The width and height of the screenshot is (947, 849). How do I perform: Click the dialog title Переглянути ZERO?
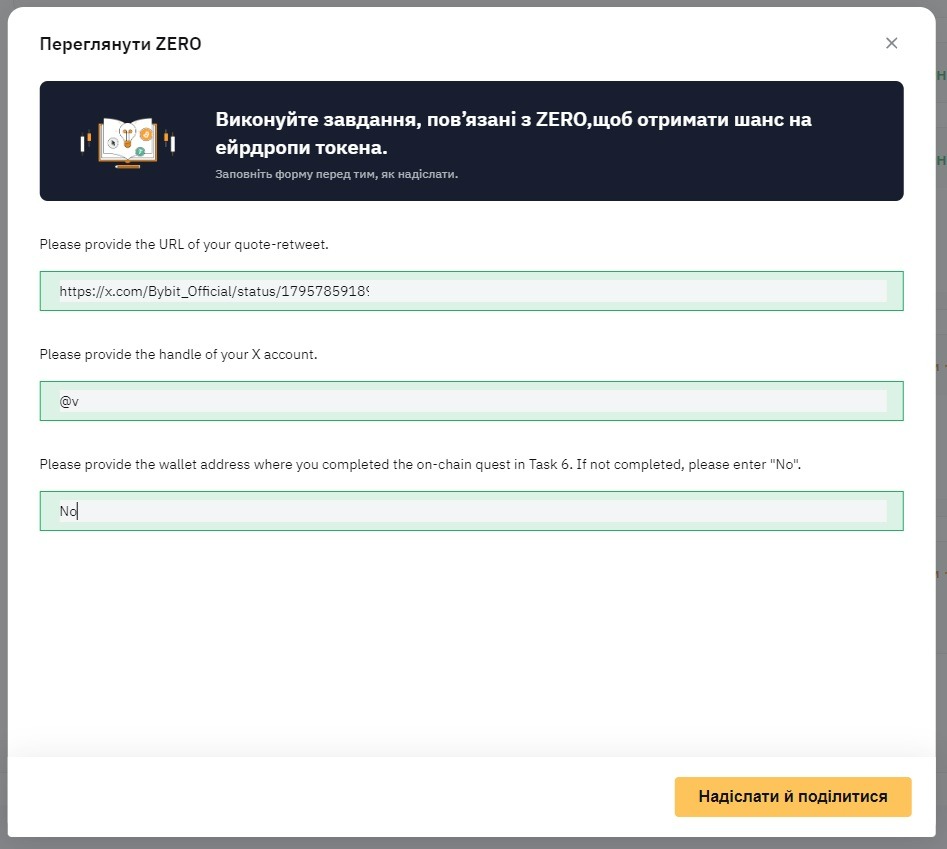click(120, 44)
